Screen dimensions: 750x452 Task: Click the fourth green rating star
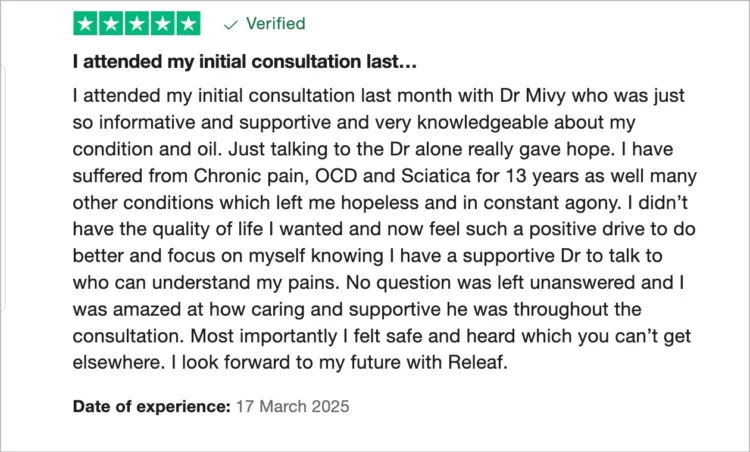pos(163,23)
